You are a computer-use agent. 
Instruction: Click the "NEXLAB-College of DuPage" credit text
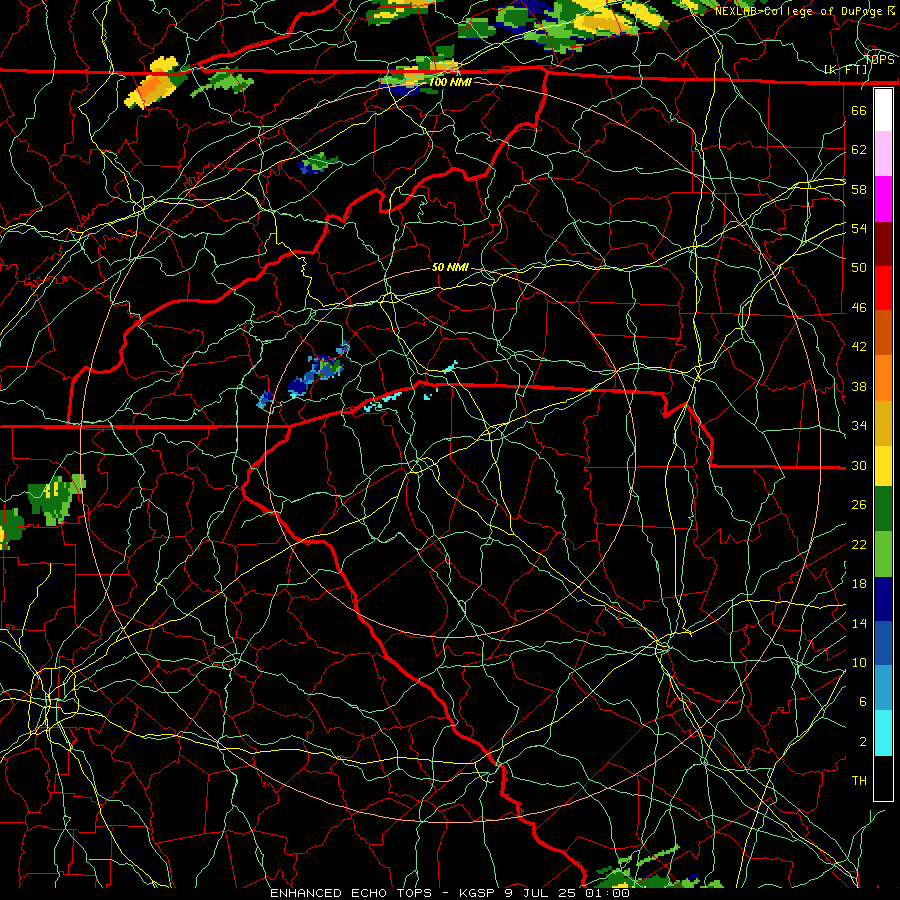point(800,11)
